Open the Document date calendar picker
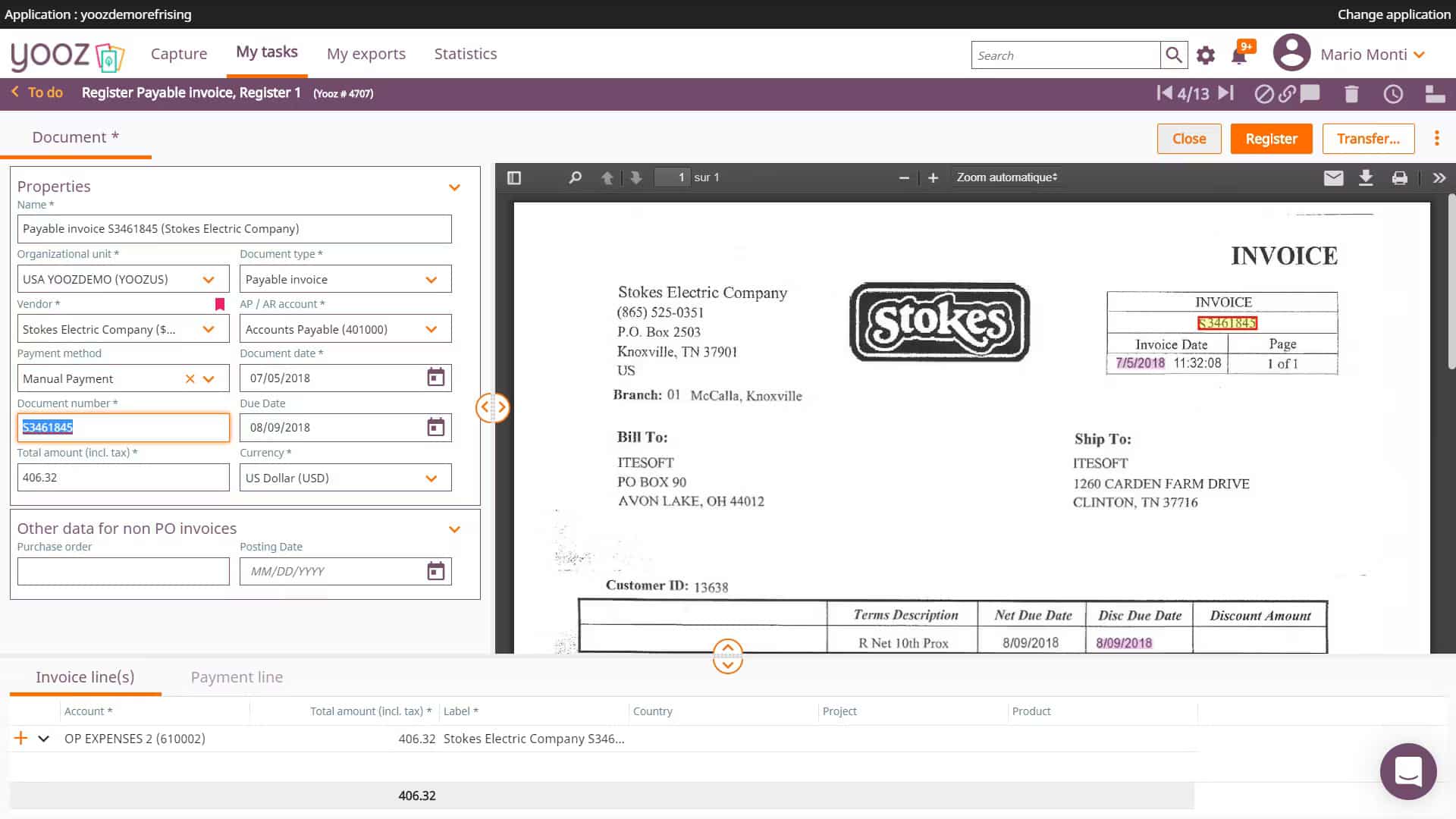The image size is (1456, 819). coord(436,378)
